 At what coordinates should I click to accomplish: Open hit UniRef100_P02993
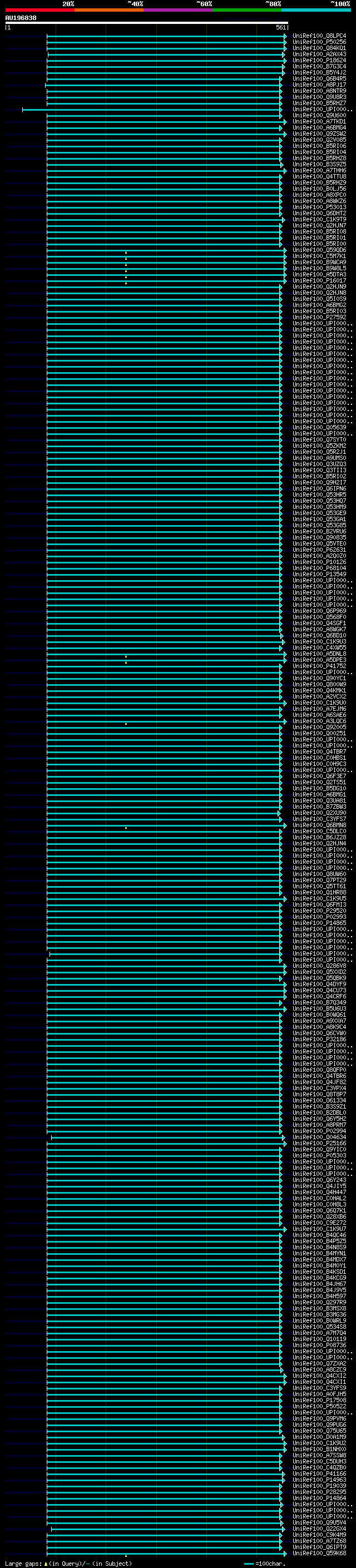pos(319,917)
